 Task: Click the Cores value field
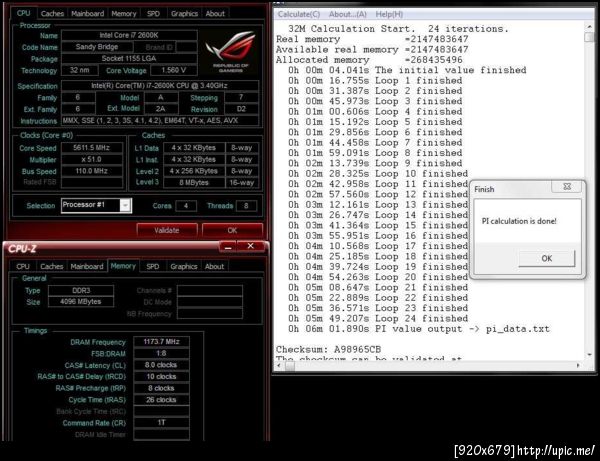(186, 206)
